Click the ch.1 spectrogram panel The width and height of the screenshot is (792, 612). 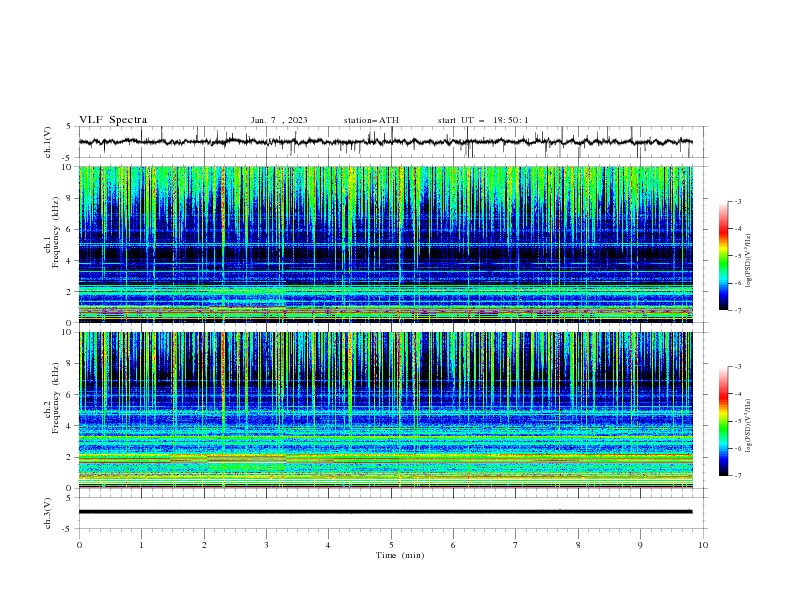coord(386,244)
